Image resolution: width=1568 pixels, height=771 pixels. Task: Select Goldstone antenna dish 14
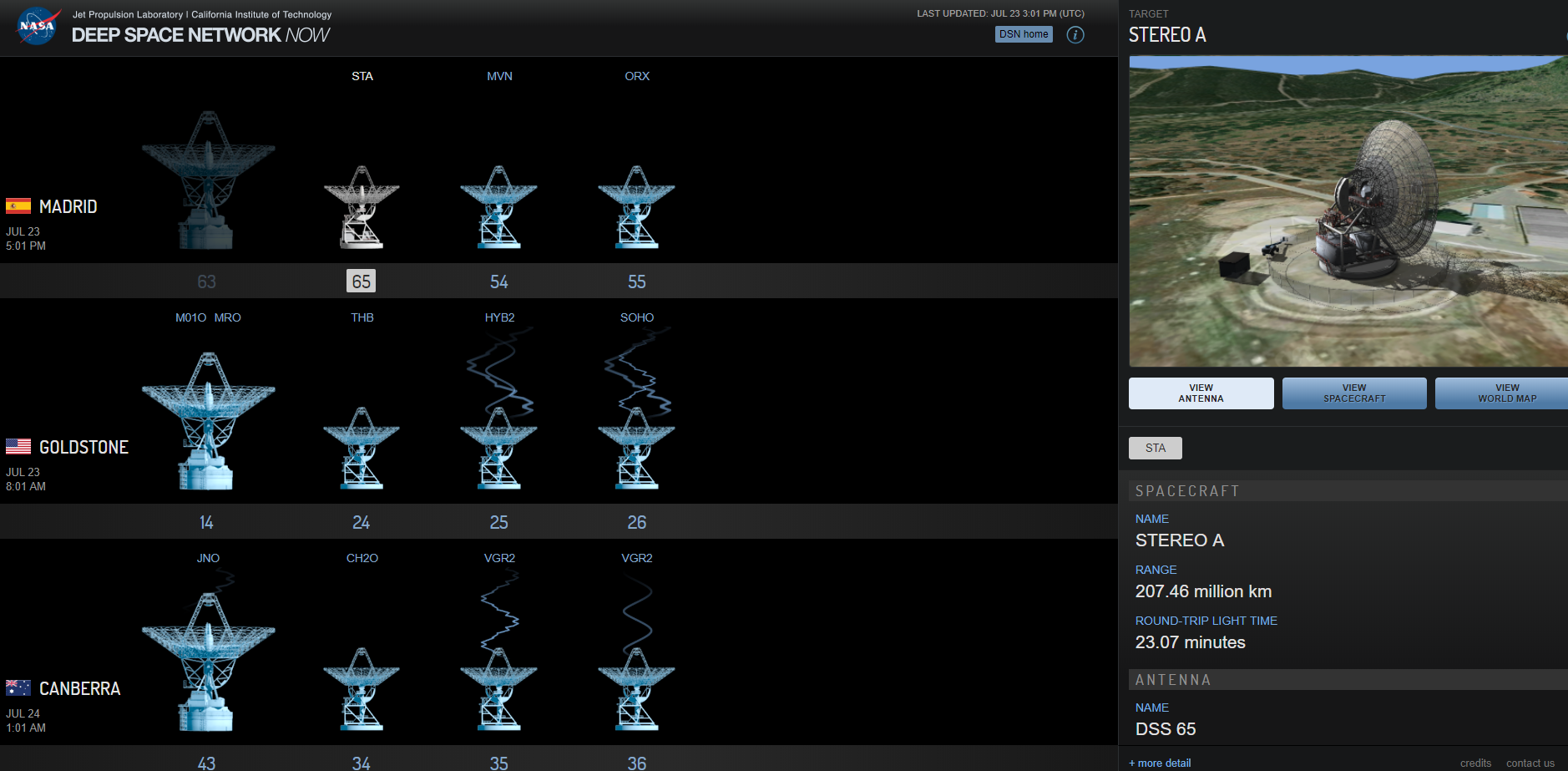tap(208, 420)
